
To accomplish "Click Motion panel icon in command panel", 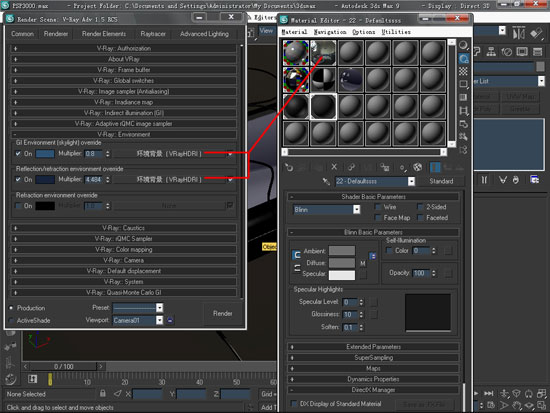I will tap(507, 52).
